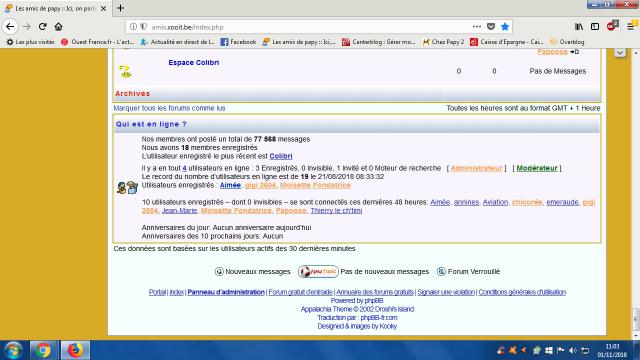Open the Facebook bookmark
This screenshot has width=640, height=360.
[238, 42]
